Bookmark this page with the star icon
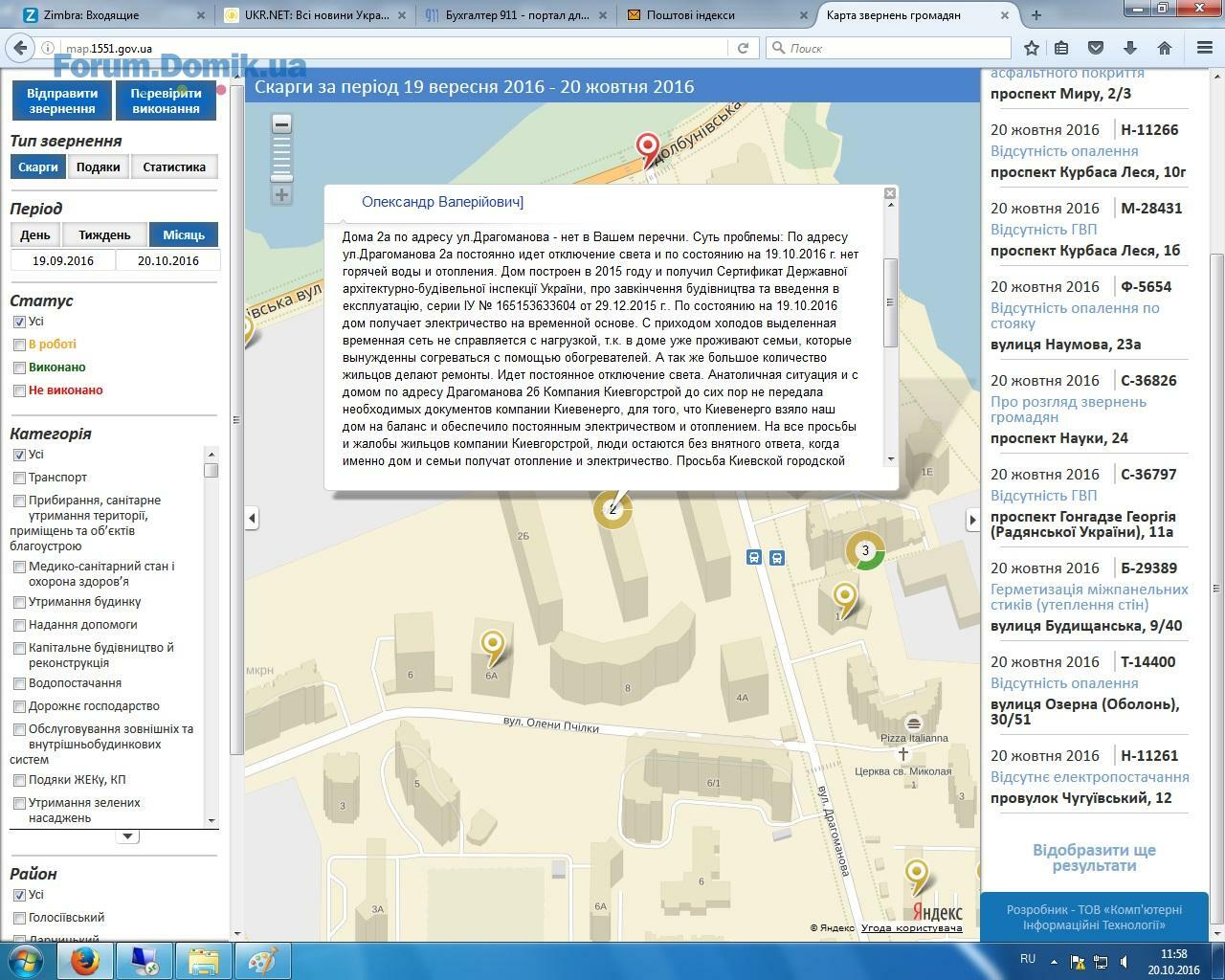This screenshot has height=980, width=1225. 1031,48
